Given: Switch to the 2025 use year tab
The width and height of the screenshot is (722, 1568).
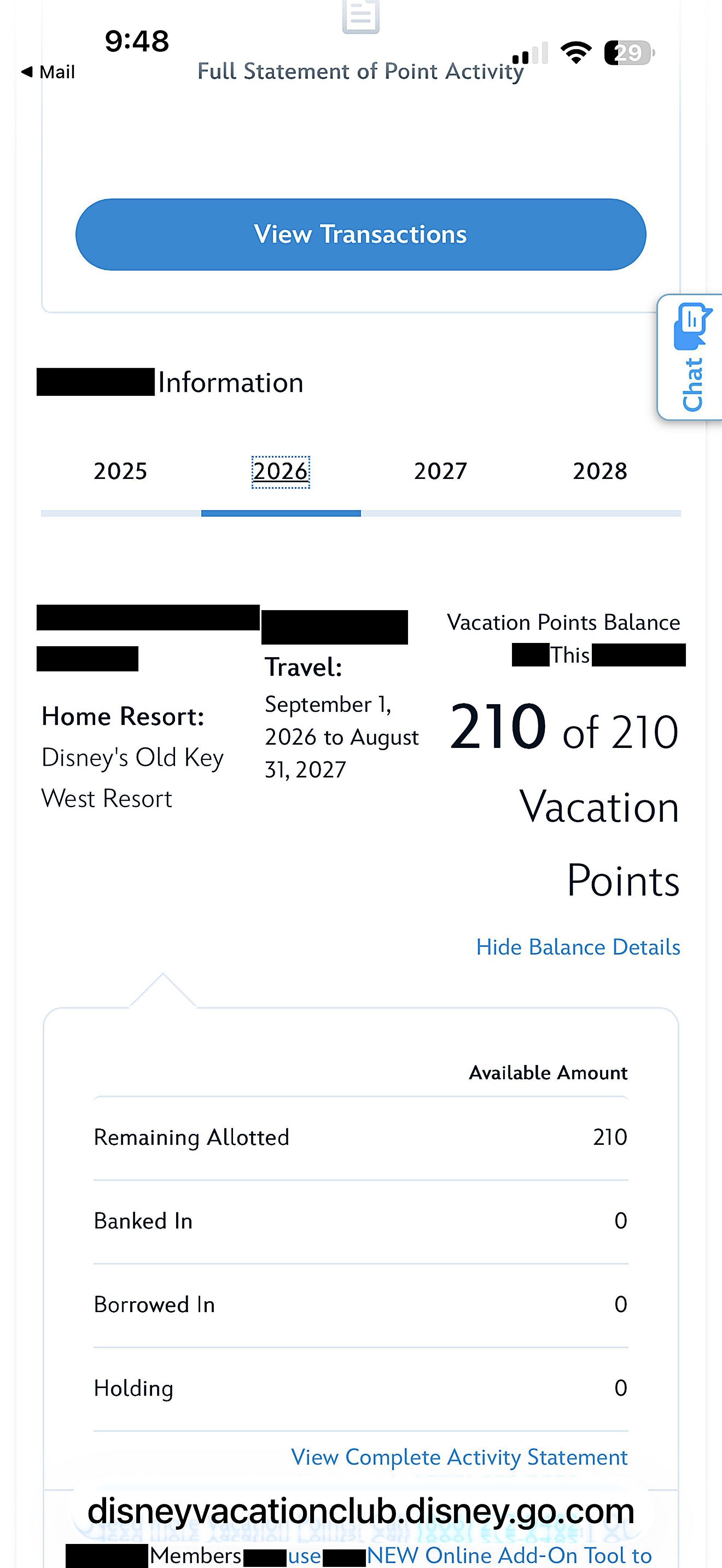Looking at the screenshot, I should pos(121,471).
